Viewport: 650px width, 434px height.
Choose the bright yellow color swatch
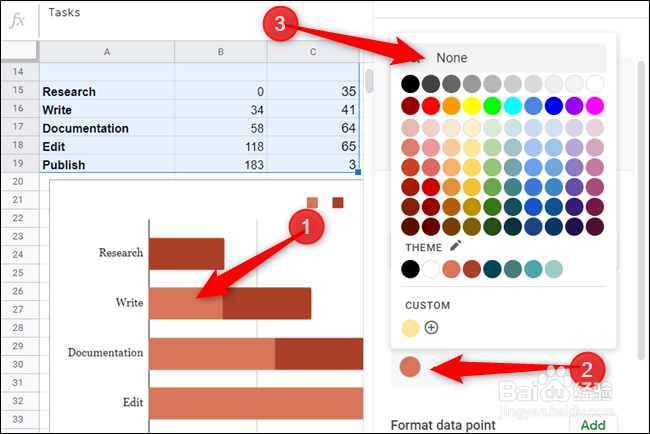(x=472, y=106)
